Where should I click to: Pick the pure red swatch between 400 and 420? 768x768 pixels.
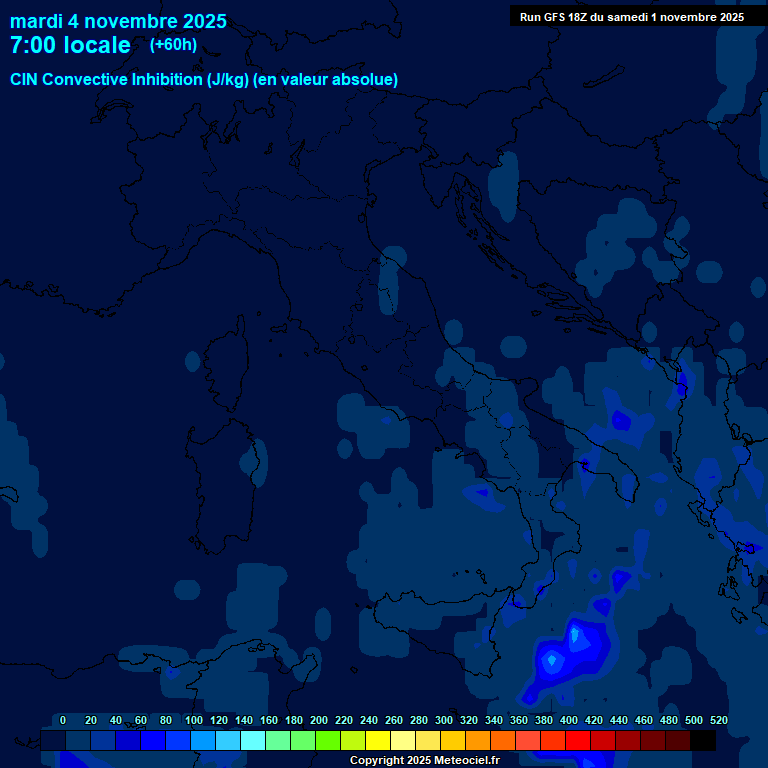[578, 741]
